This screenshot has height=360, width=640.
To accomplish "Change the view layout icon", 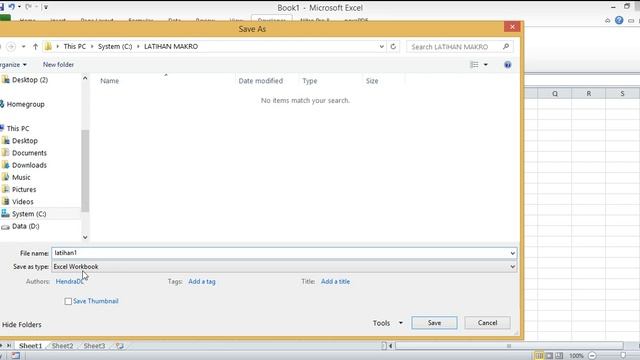I will pyautogui.click(x=474, y=64).
